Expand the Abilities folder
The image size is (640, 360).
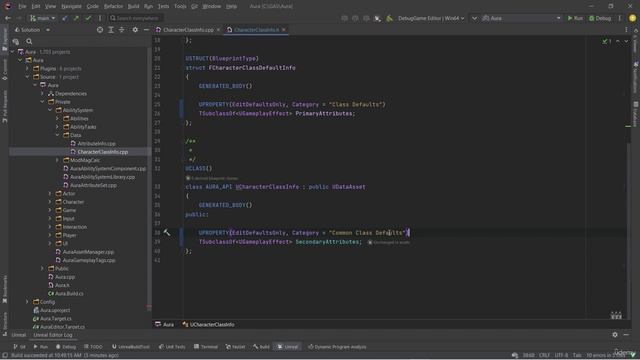(58, 118)
